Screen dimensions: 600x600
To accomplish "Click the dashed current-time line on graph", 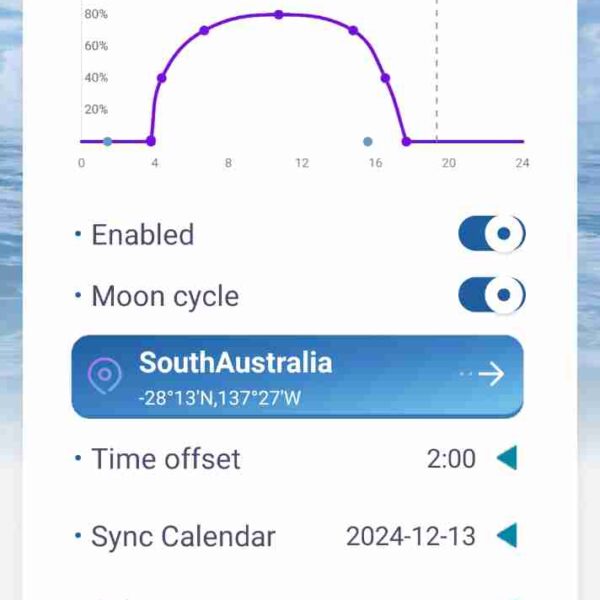I will [437, 71].
